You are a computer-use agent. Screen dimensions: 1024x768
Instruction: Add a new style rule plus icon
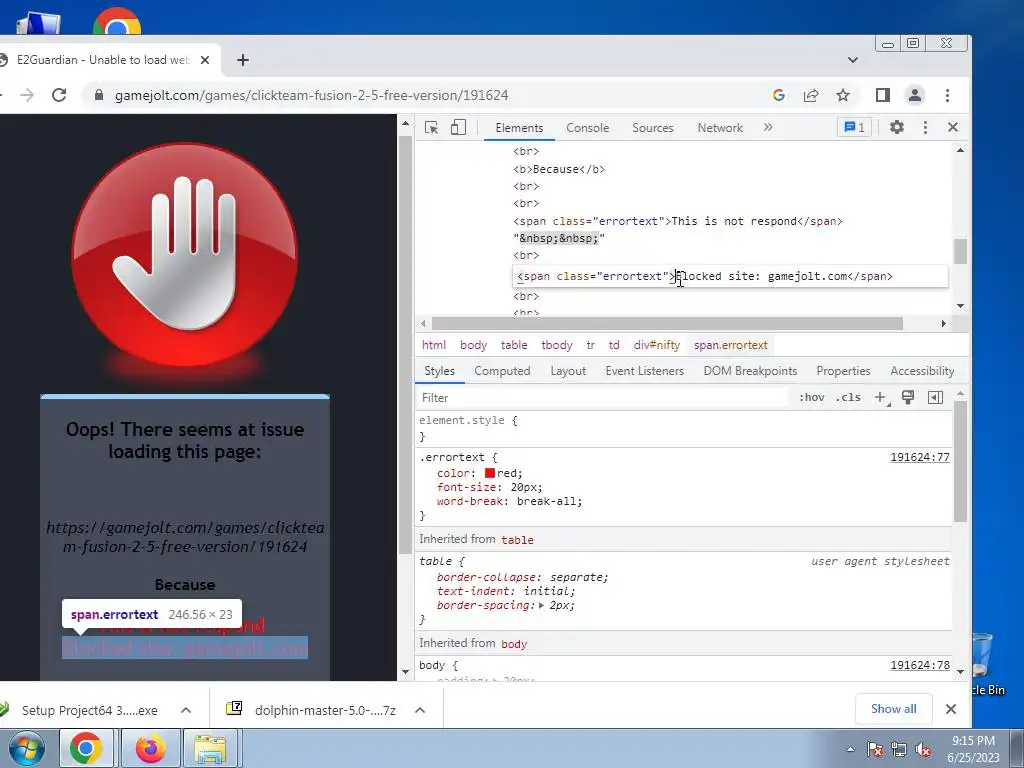coord(880,398)
